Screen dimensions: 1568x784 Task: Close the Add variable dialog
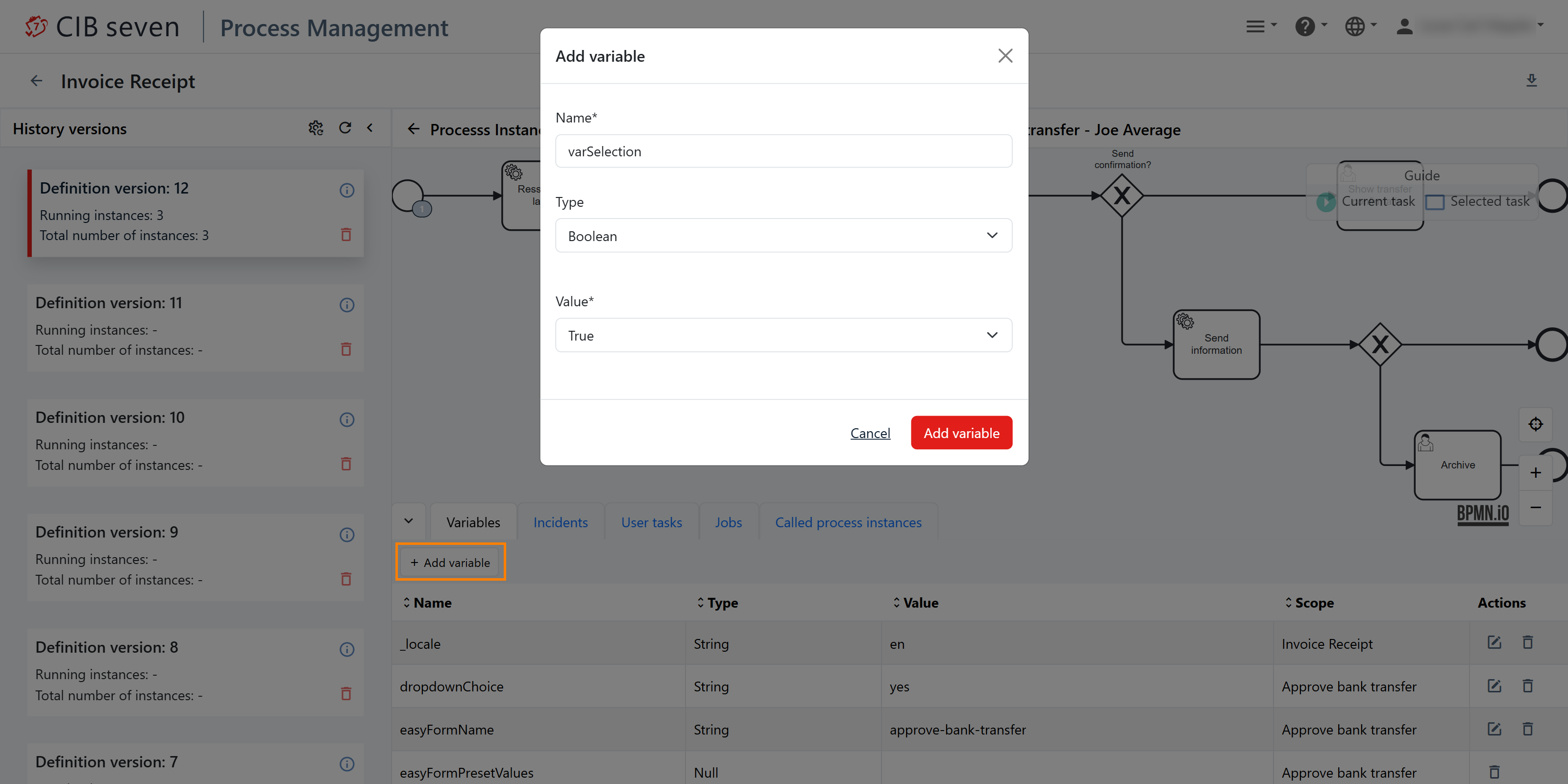click(x=1005, y=56)
